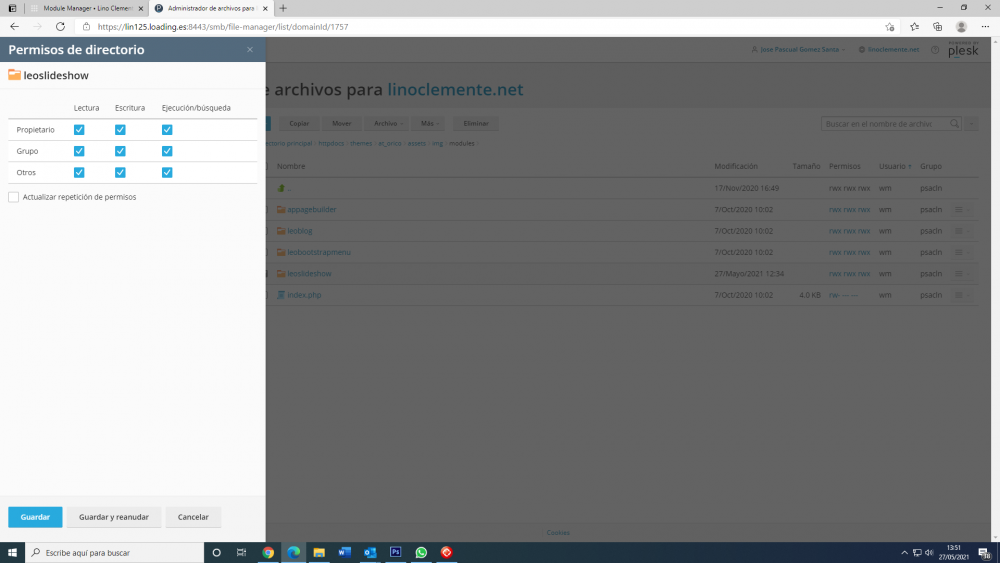
Task: Click the address bar URL
Action: 223,27
